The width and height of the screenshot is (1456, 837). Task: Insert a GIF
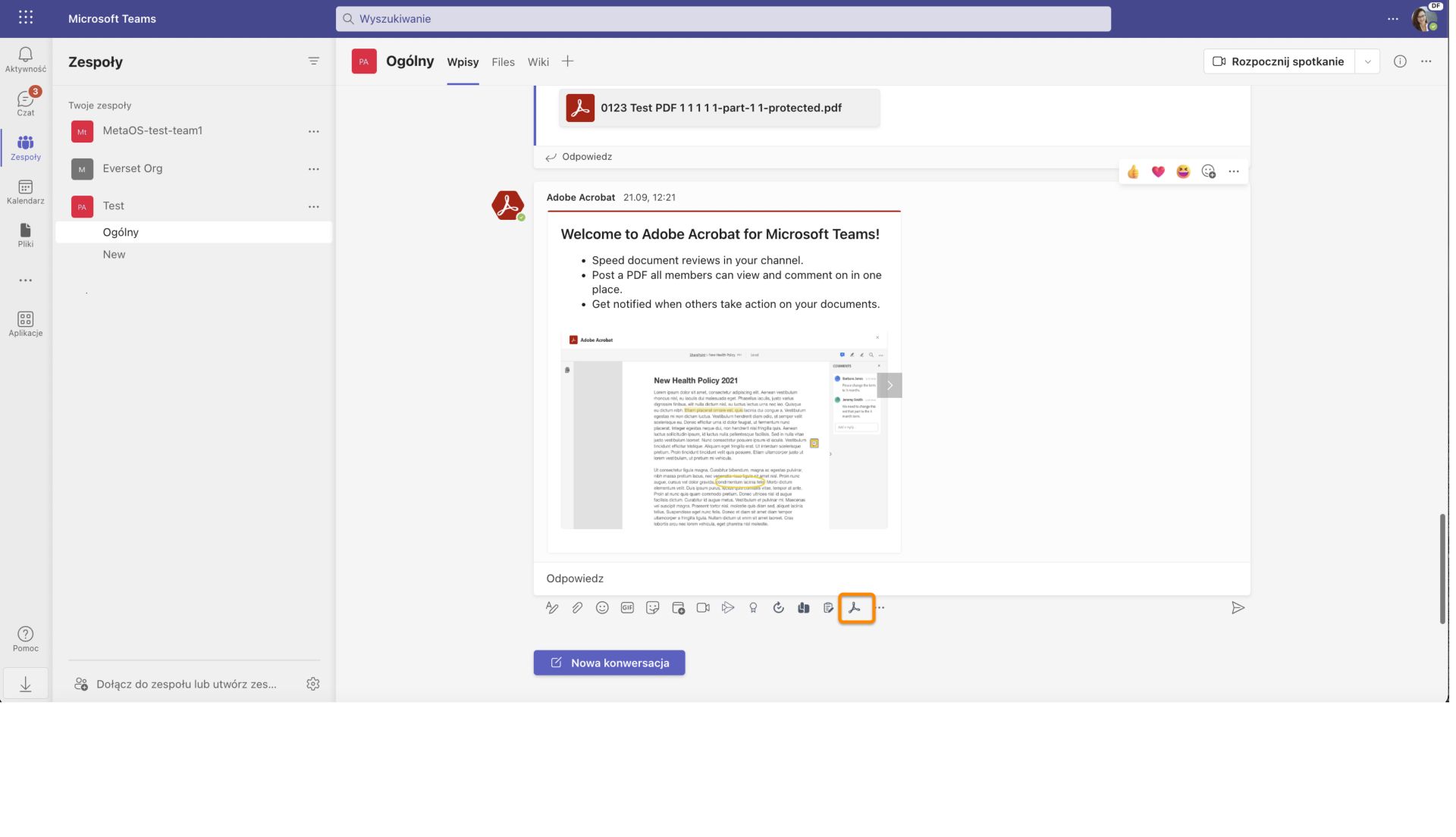point(627,608)
